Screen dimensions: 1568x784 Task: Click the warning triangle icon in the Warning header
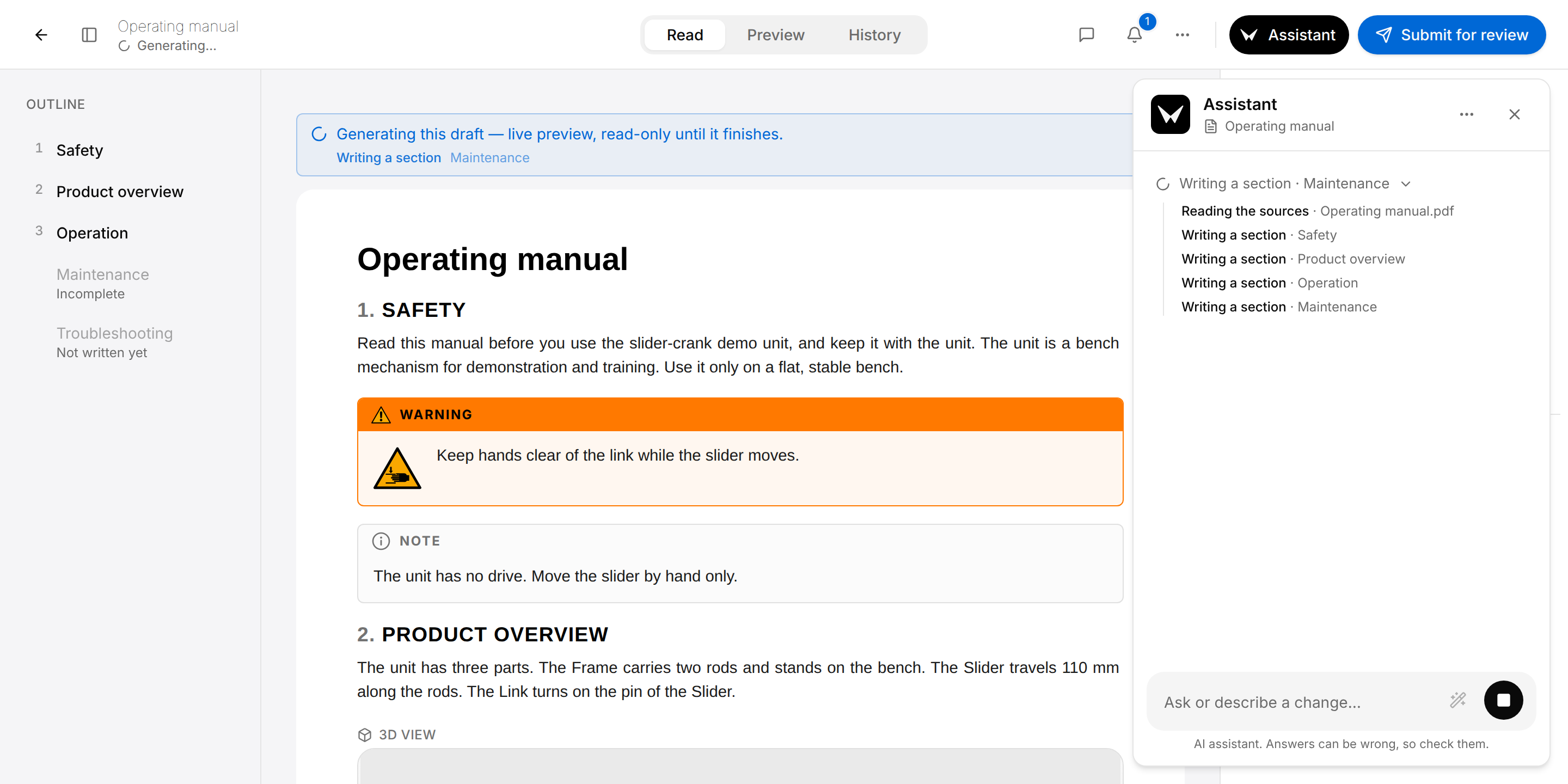(x=381, y=414)
